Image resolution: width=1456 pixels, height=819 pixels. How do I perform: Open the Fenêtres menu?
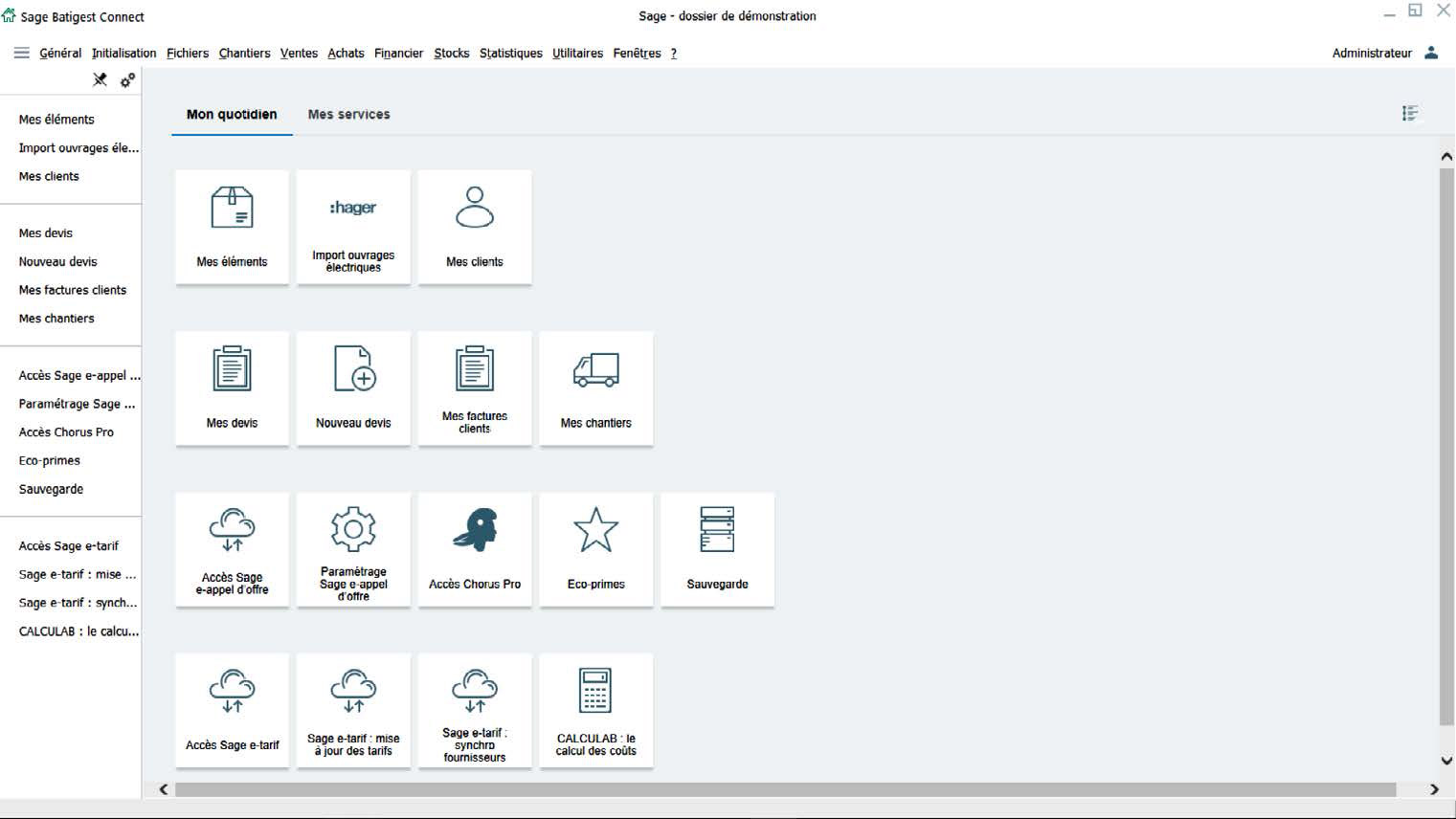click(x=637, y=53)
